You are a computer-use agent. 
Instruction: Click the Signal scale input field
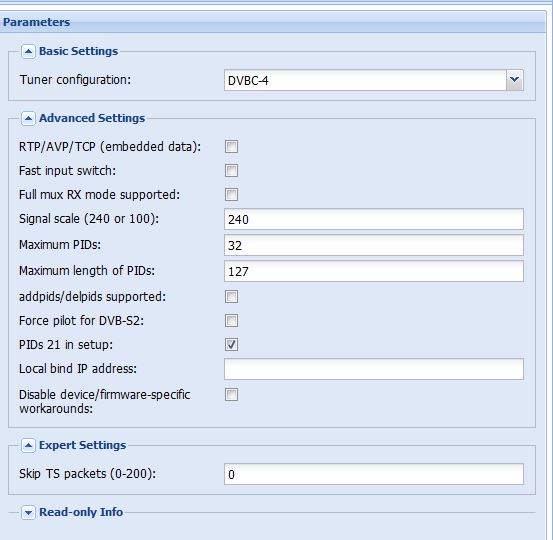374,219
